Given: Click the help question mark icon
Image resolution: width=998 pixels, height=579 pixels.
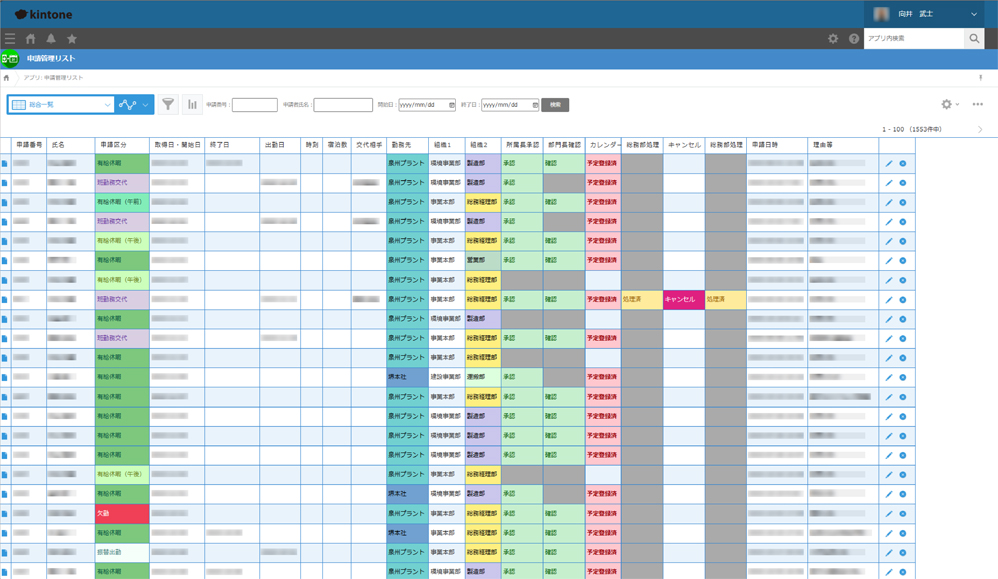Looking at the screenshot, I should tap(854, 39).
